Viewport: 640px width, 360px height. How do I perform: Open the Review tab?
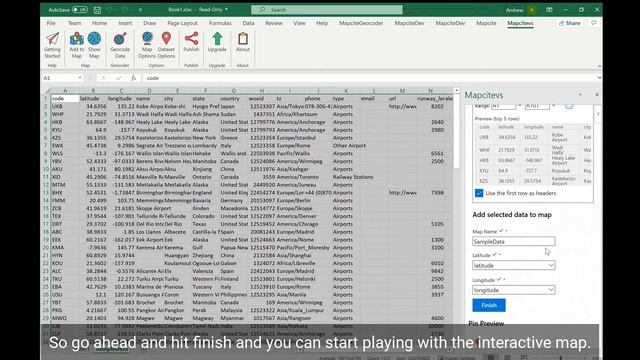[x=274, y=23]
